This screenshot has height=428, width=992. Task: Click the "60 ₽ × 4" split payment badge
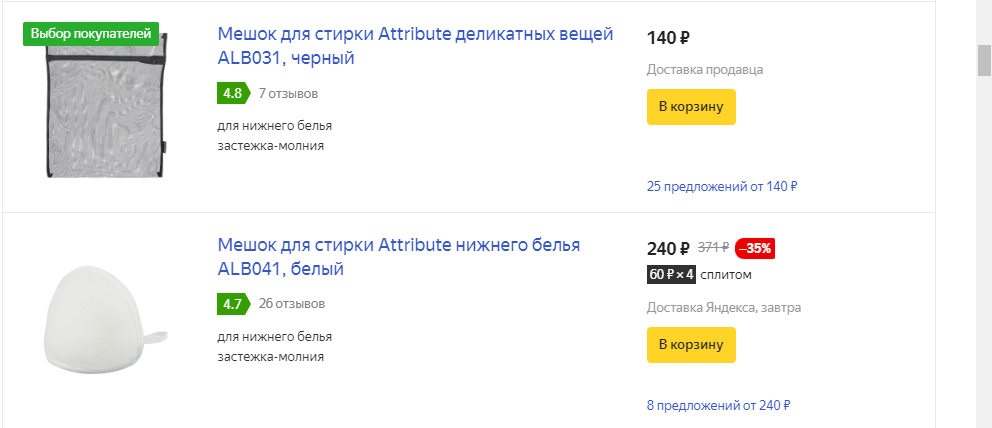671,275
